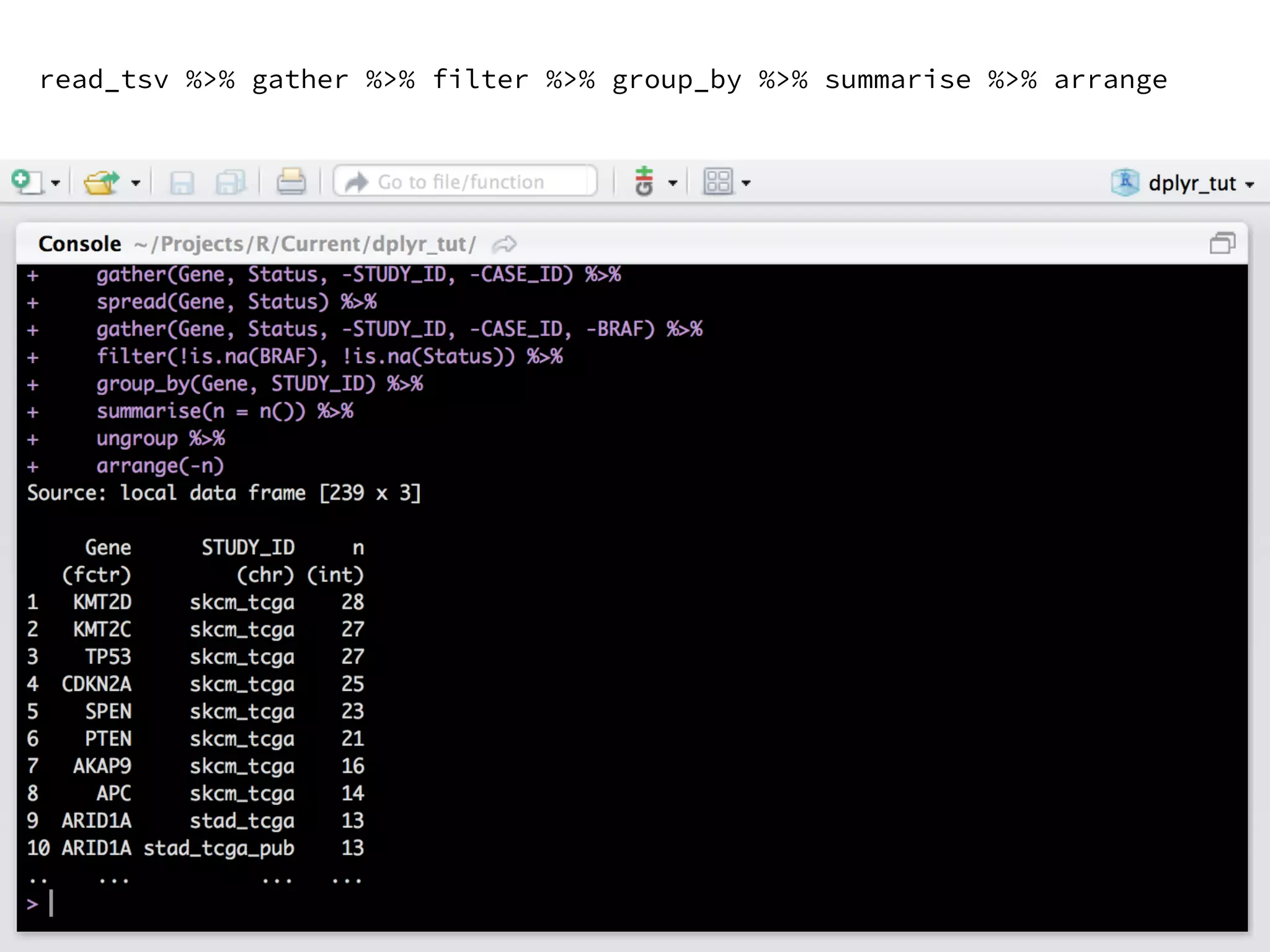
Task: Click the SPEN gene entry
Action: click(108, 712)
